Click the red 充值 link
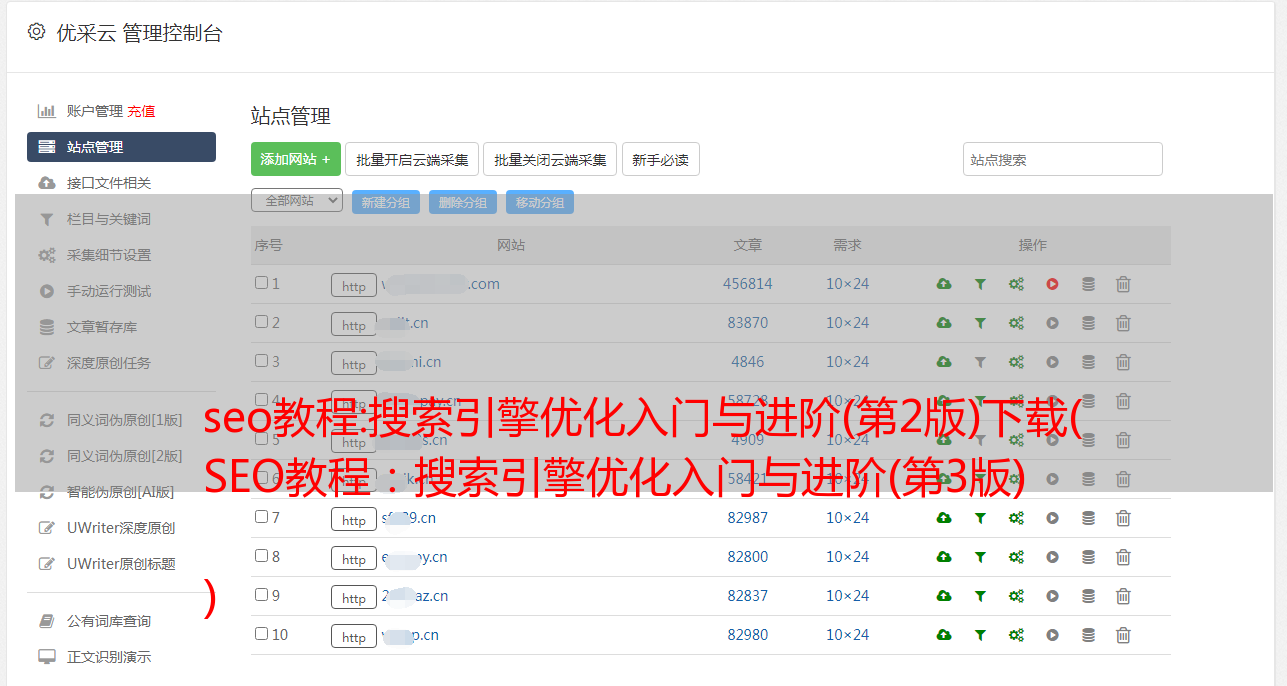The height and width of the screenshot is (686, 1287). 141,111
